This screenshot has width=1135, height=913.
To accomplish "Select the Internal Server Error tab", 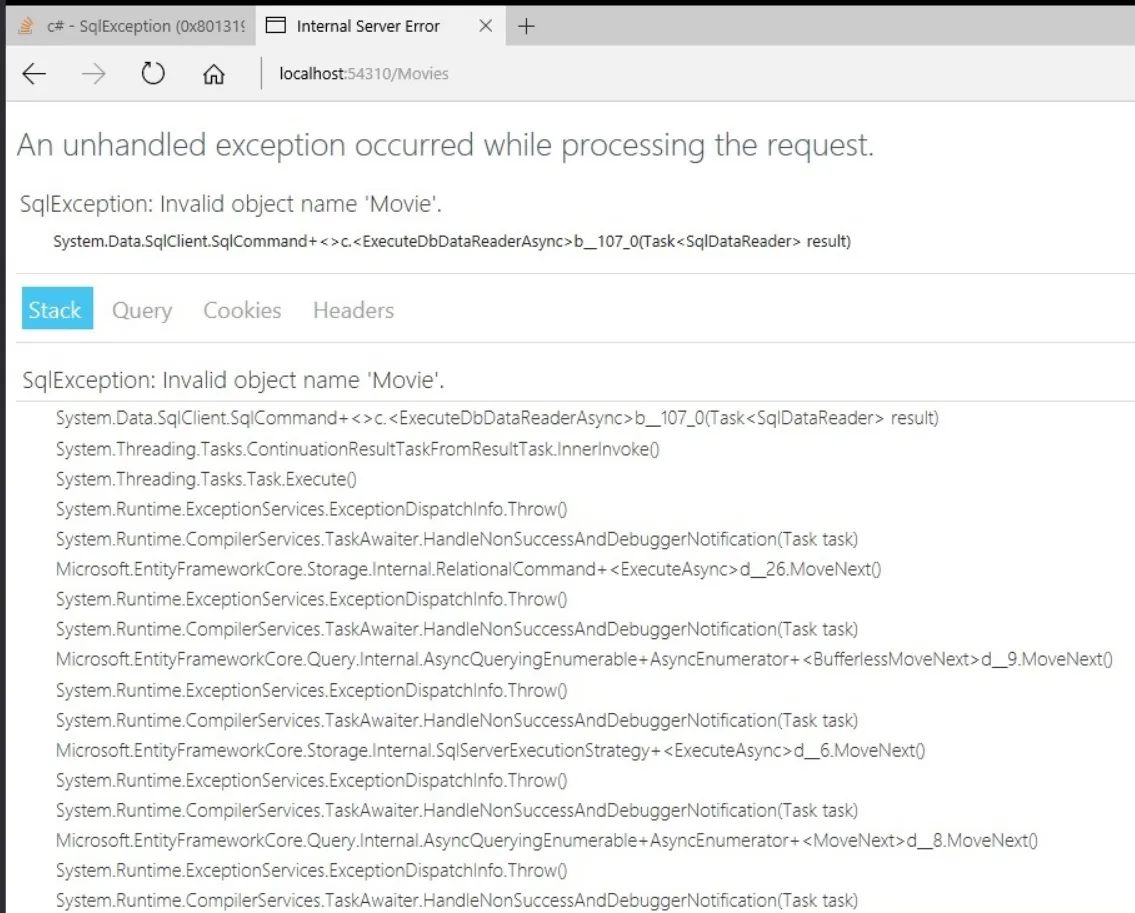I will [x=368, y=26].
